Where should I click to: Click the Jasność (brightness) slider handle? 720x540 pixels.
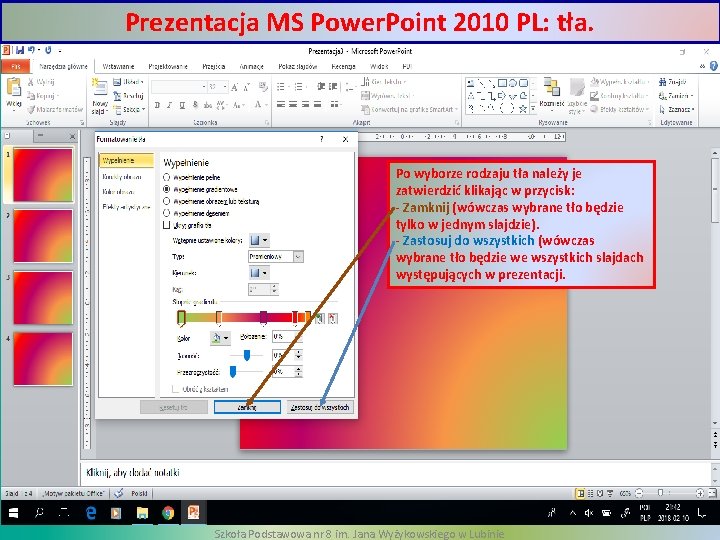247,355
